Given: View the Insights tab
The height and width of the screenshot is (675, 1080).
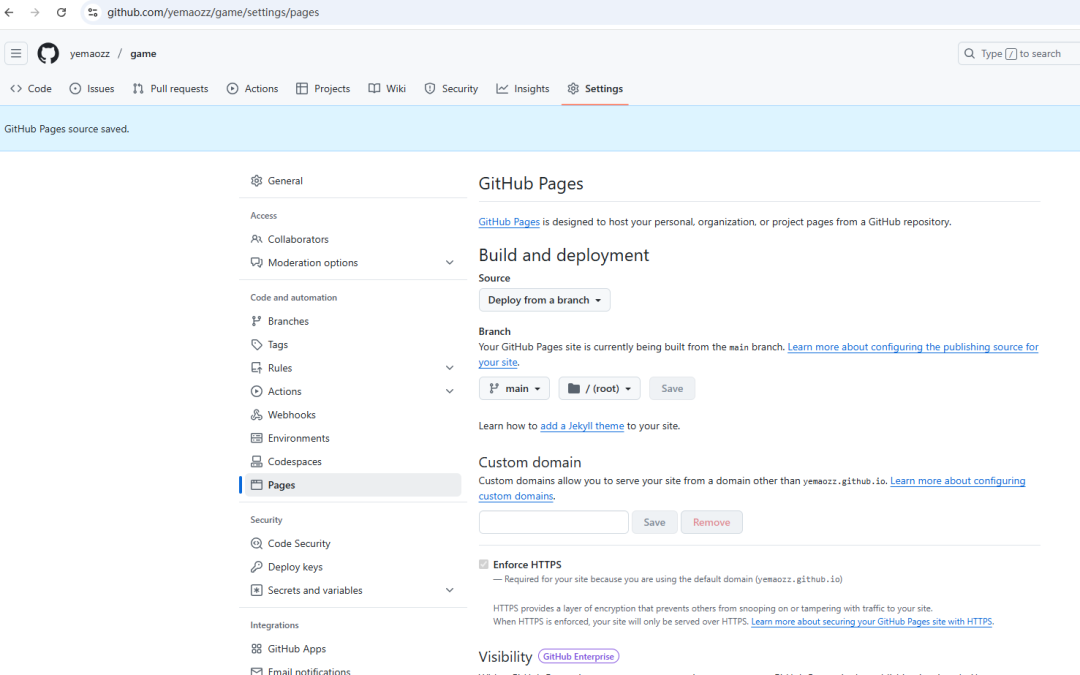Looking at the screenshot, I should tap(523, 89).
